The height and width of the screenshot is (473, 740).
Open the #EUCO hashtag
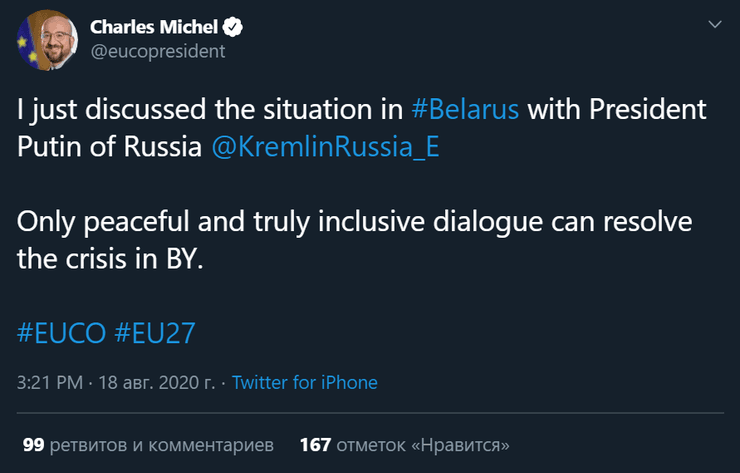point(61,333)
